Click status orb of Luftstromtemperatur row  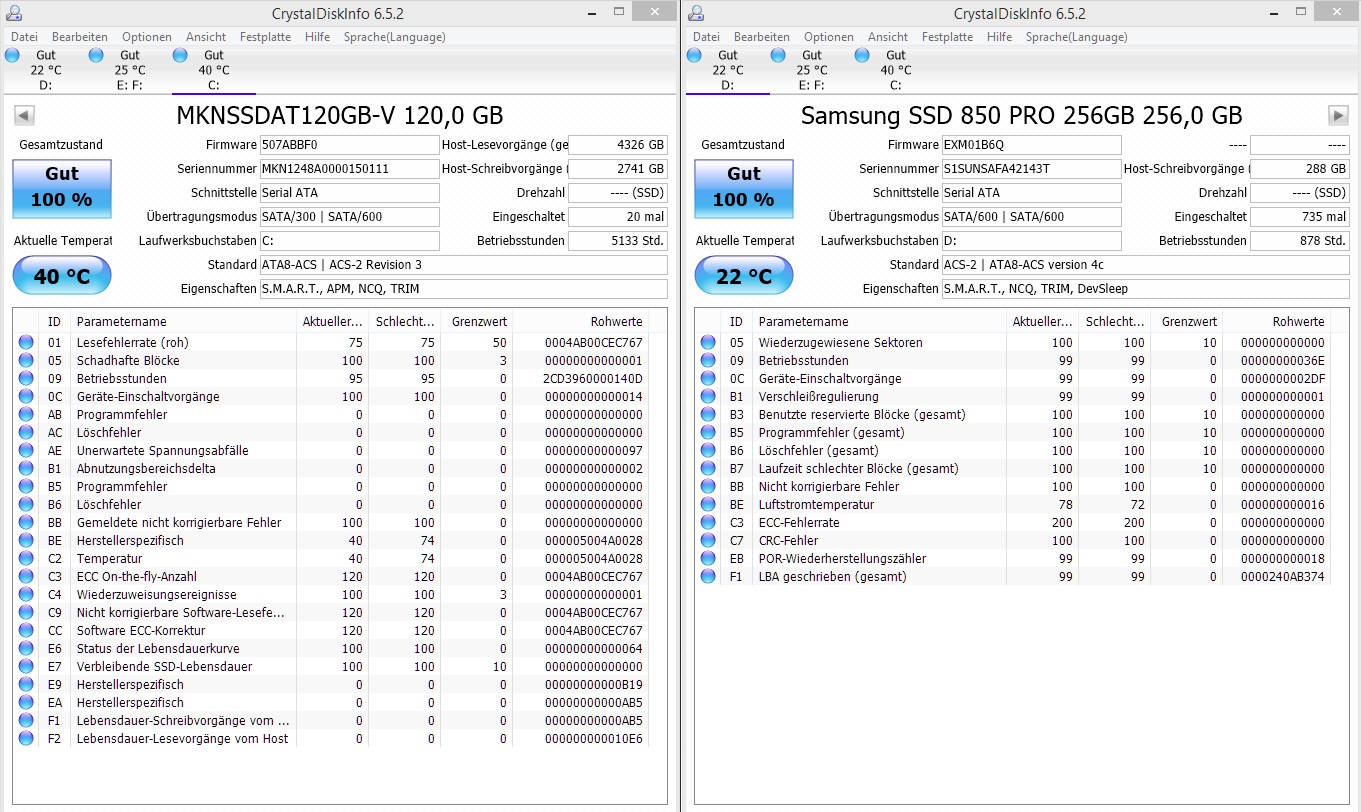tap(708, 505)
